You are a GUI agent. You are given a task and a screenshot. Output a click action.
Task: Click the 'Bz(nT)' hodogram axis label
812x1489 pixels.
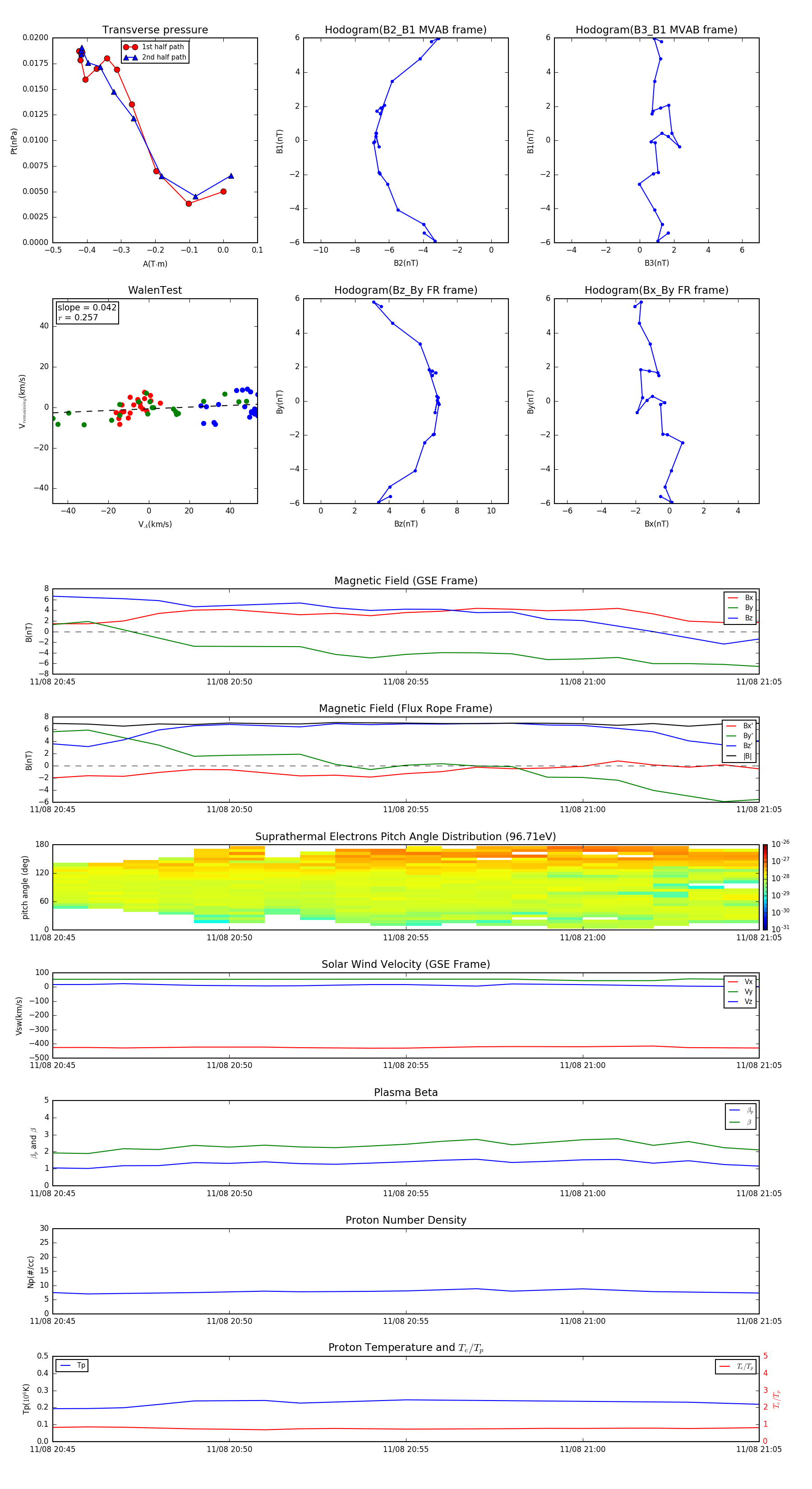406,524
